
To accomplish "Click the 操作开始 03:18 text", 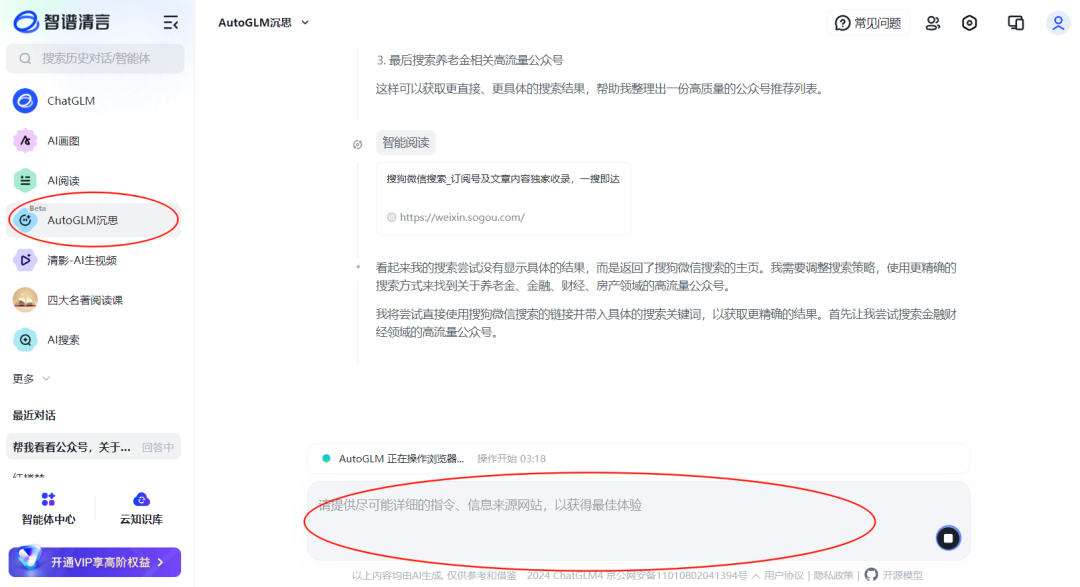I will coord(511,458).
